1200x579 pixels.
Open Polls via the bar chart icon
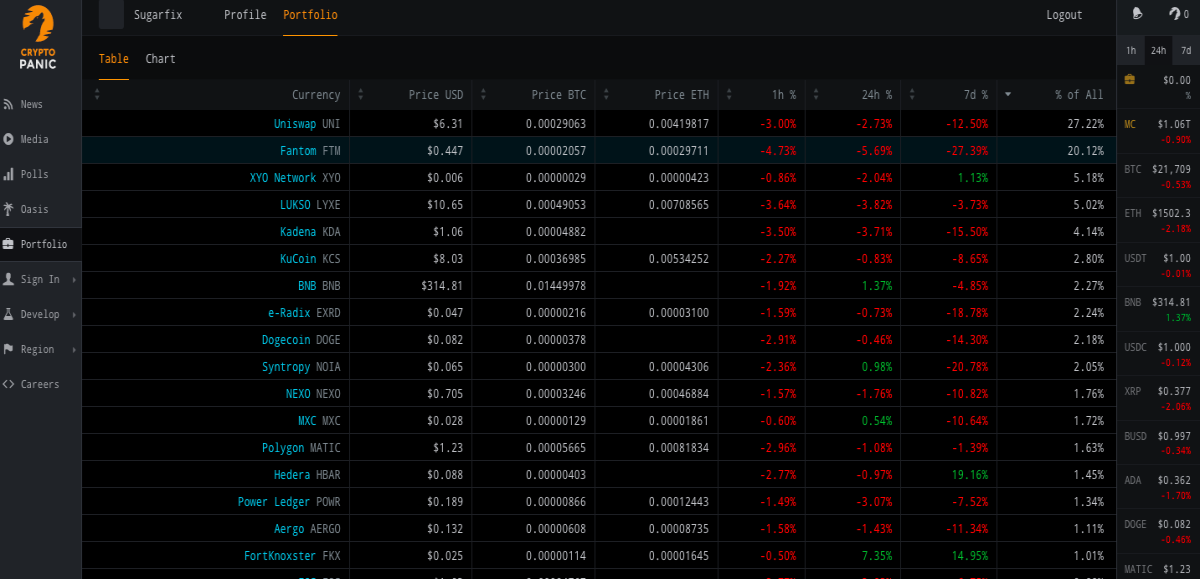[9, 174]
